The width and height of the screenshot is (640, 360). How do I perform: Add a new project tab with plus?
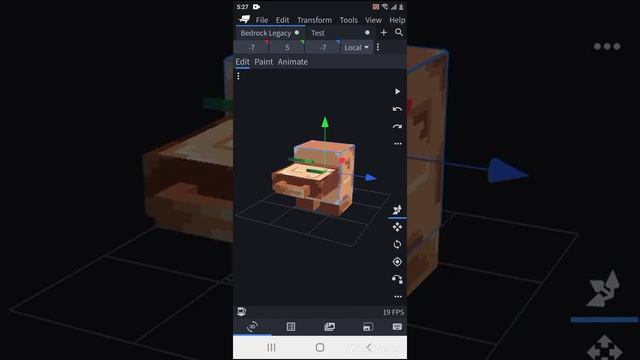384,33
